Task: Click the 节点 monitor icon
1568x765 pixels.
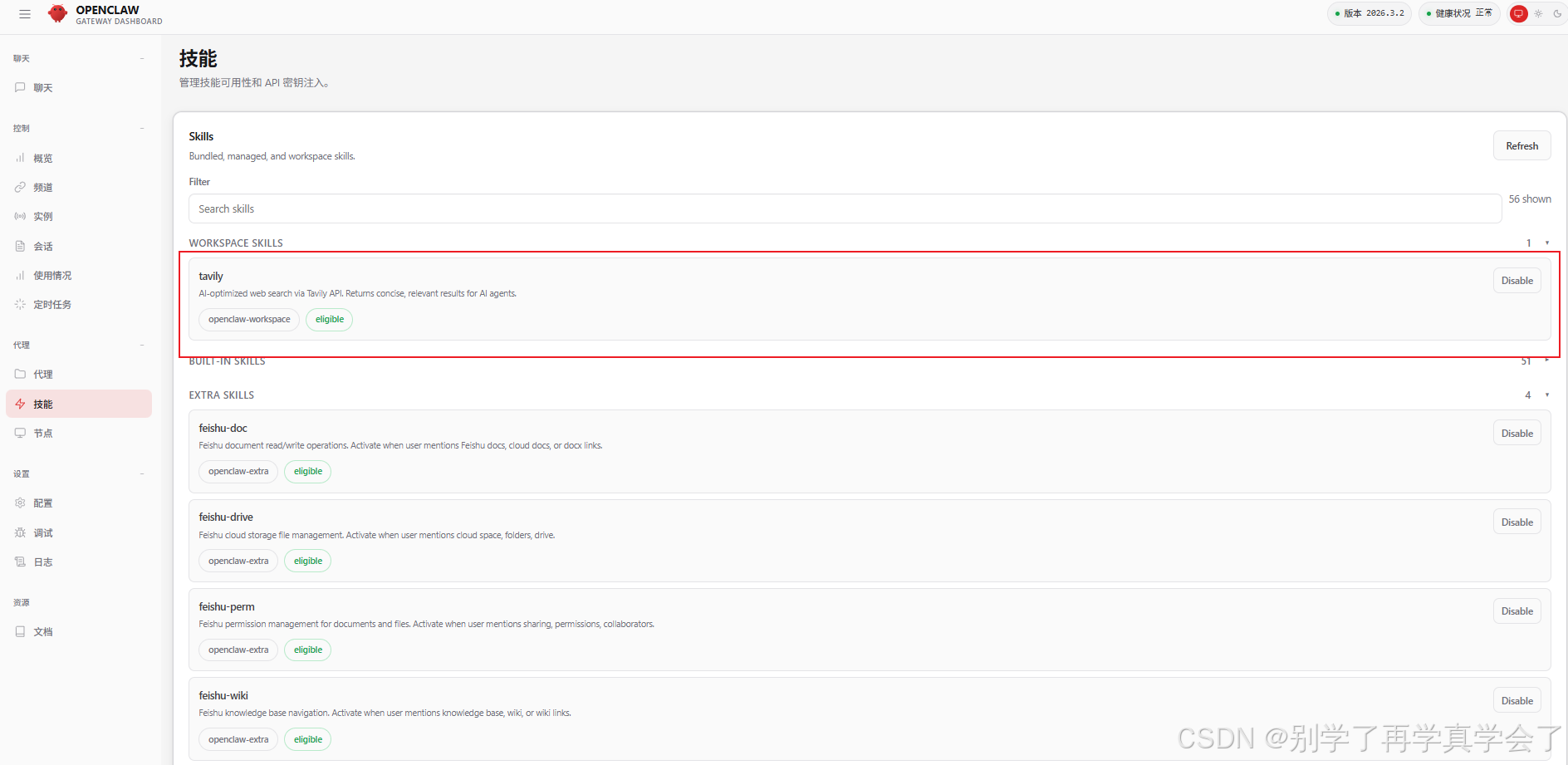Action: [20, 433]
